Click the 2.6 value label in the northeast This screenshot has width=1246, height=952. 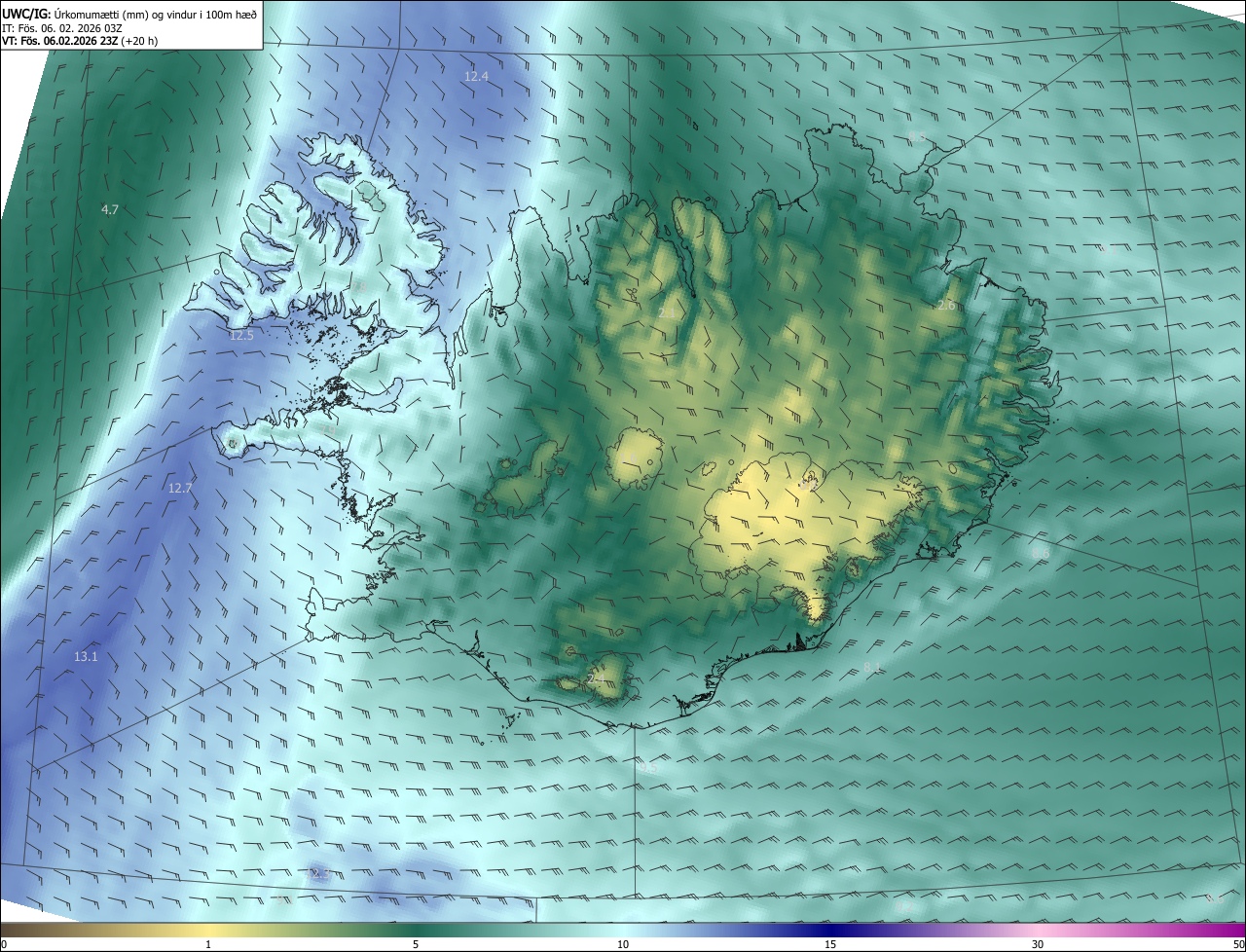pos(946,306)
